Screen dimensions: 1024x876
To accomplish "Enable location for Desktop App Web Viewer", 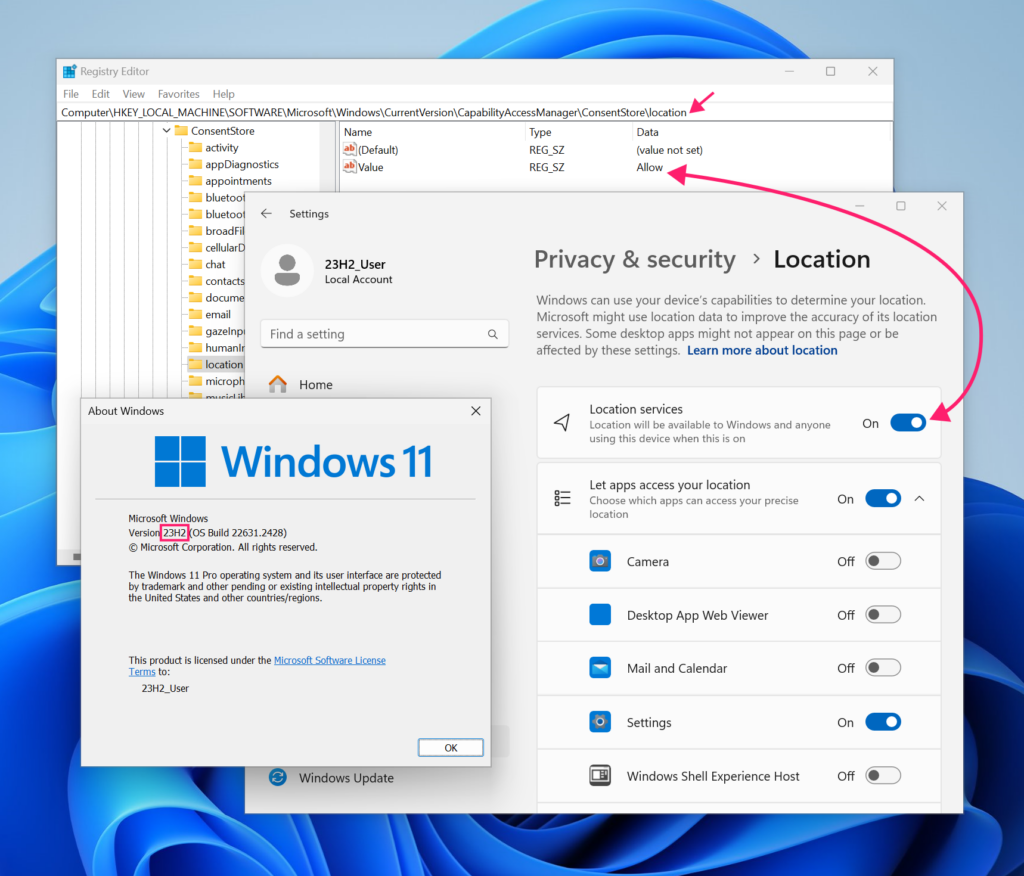I will [x=883, y=615].
